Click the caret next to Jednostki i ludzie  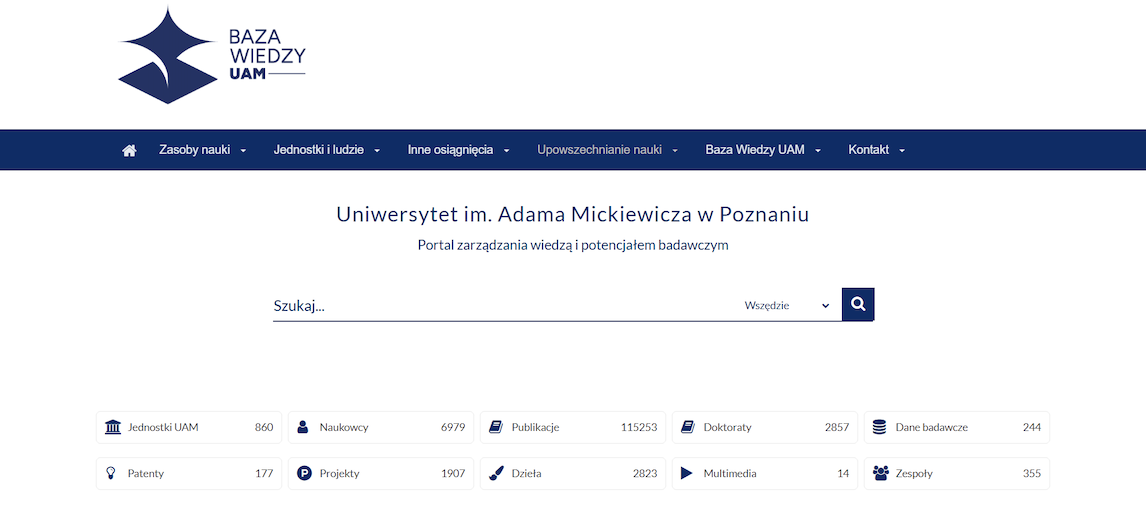pyautogui.click(x=377, y=151)
